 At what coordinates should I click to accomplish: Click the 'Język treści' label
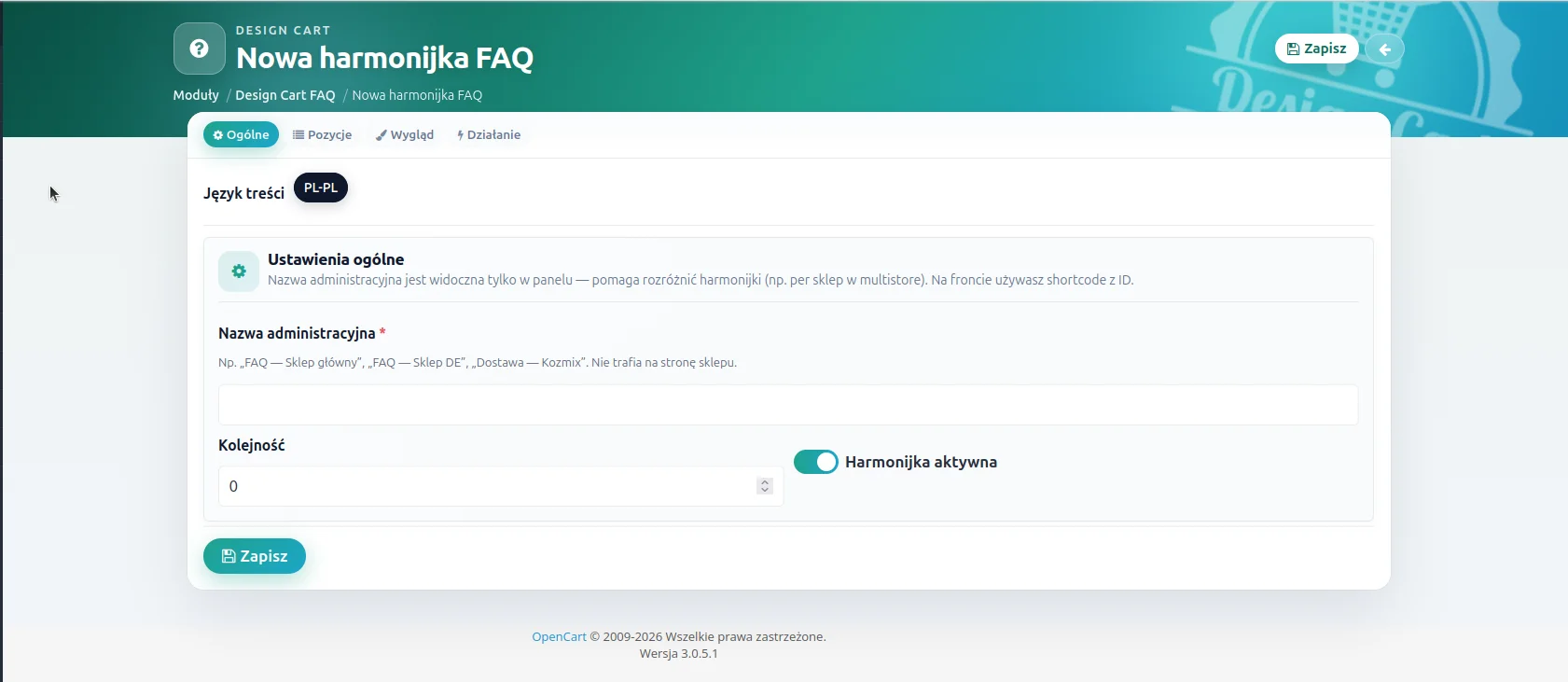(244, 193)
